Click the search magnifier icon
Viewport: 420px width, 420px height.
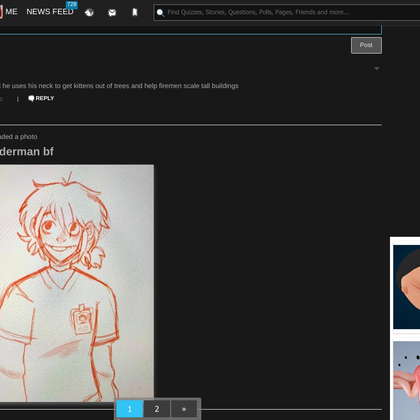tap(160, 13)
